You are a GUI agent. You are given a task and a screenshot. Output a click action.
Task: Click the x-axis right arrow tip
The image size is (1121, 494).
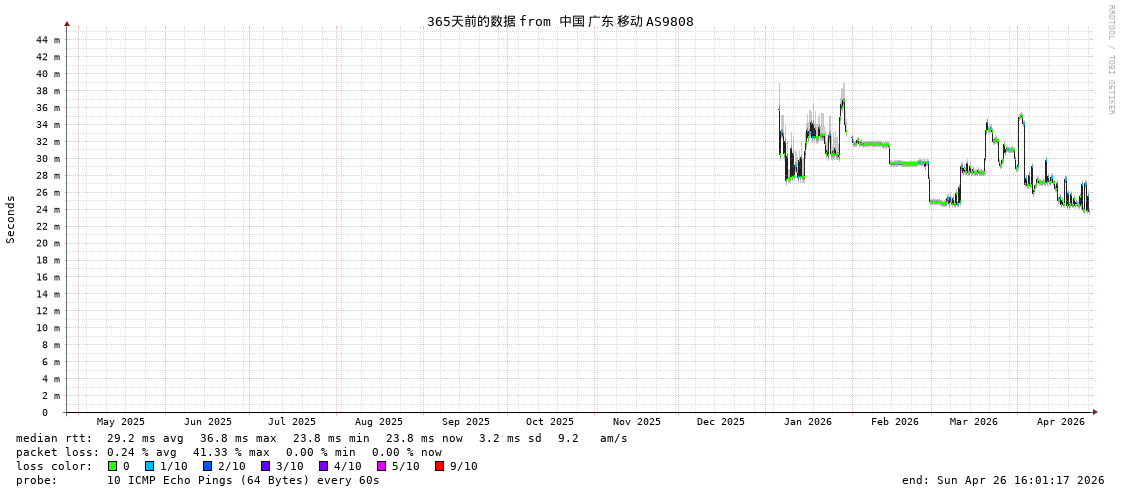pos(1095,411)
